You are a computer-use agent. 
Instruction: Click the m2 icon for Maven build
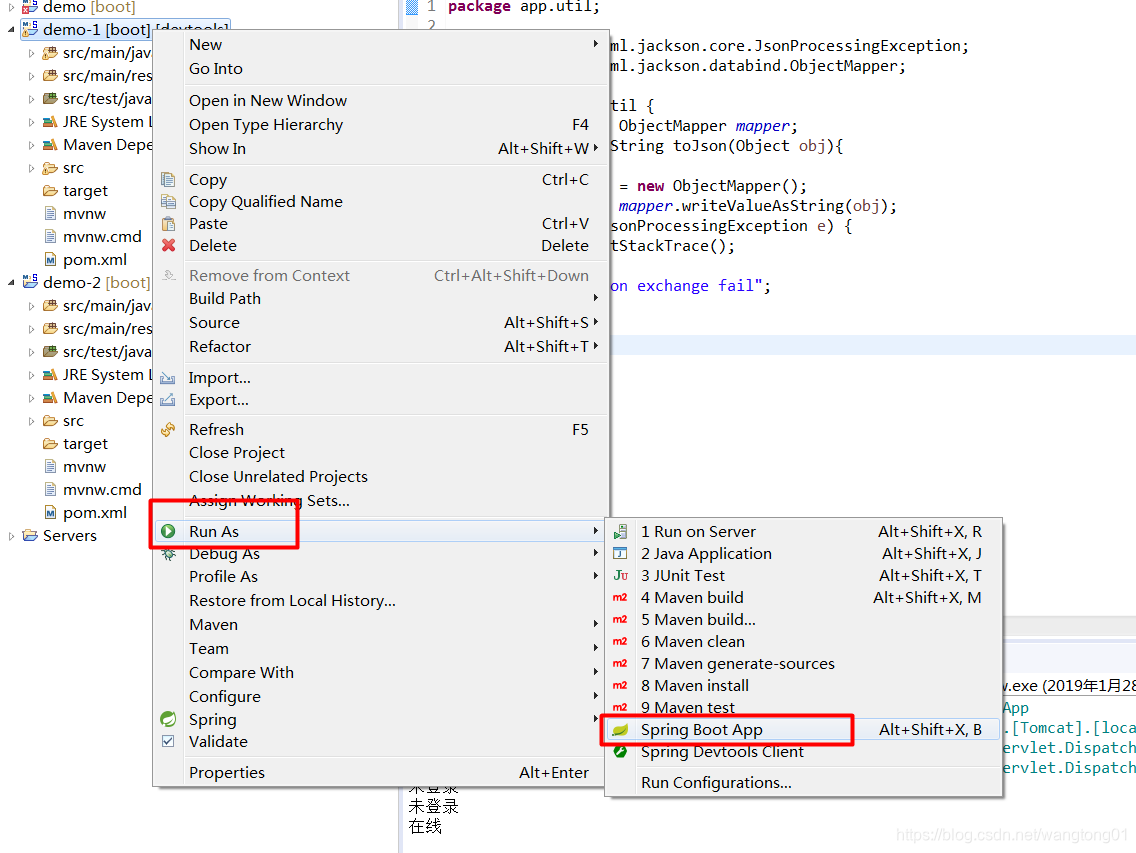pyautogui.click(x=620, y=598)
